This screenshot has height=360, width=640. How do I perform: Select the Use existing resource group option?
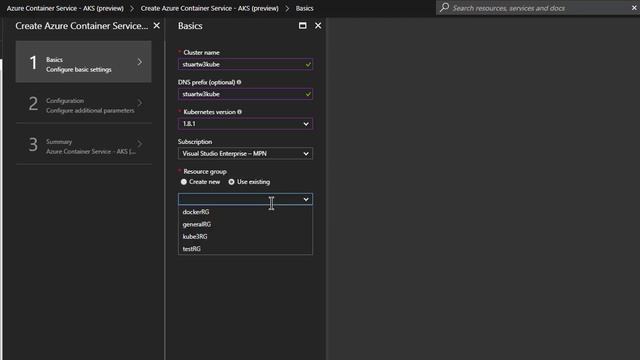click(x=231, y=182)
